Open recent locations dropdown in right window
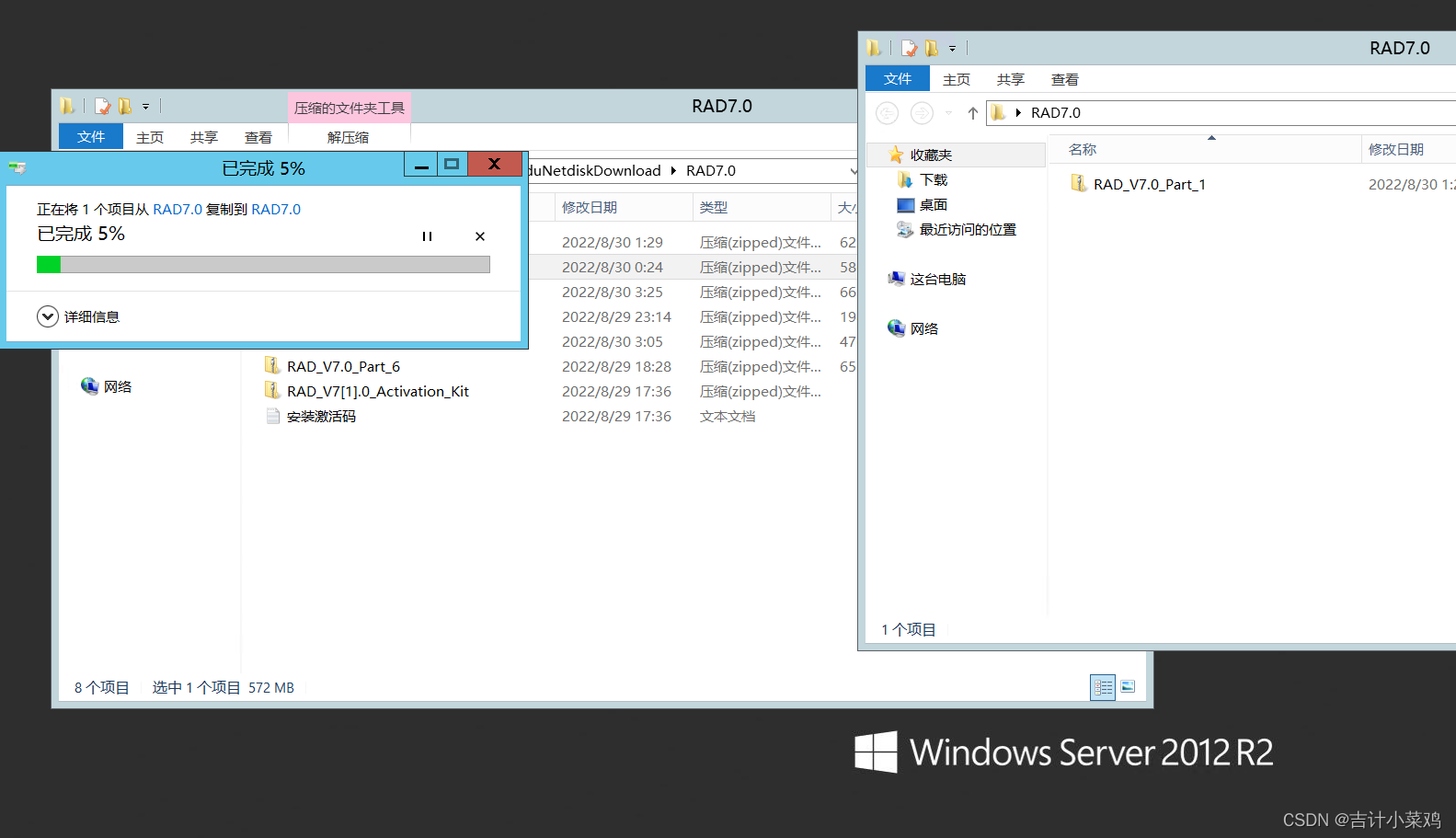Screen dimensions: 1456x838 tap(948, 113)
